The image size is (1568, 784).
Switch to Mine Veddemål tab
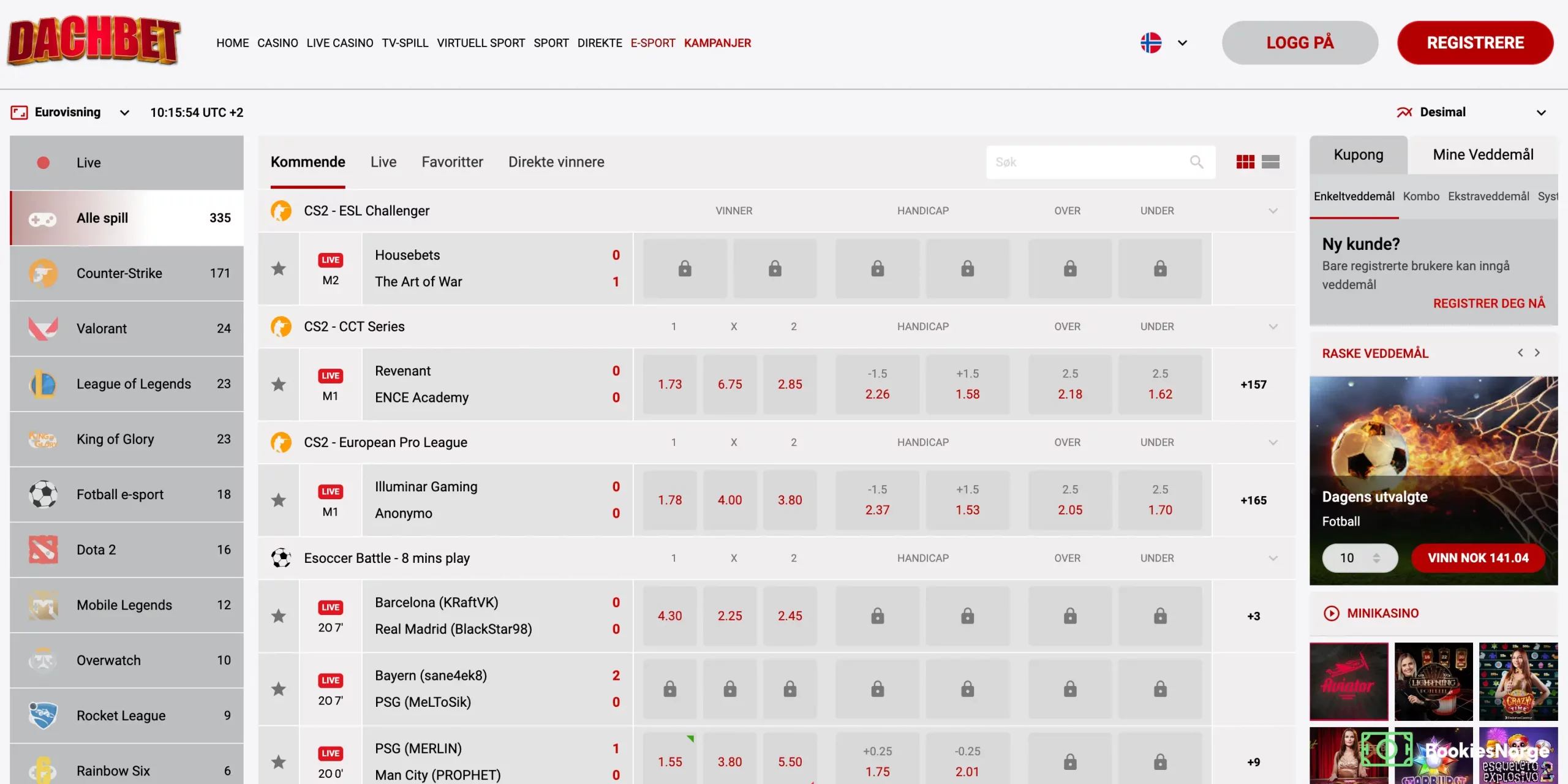1483,154
